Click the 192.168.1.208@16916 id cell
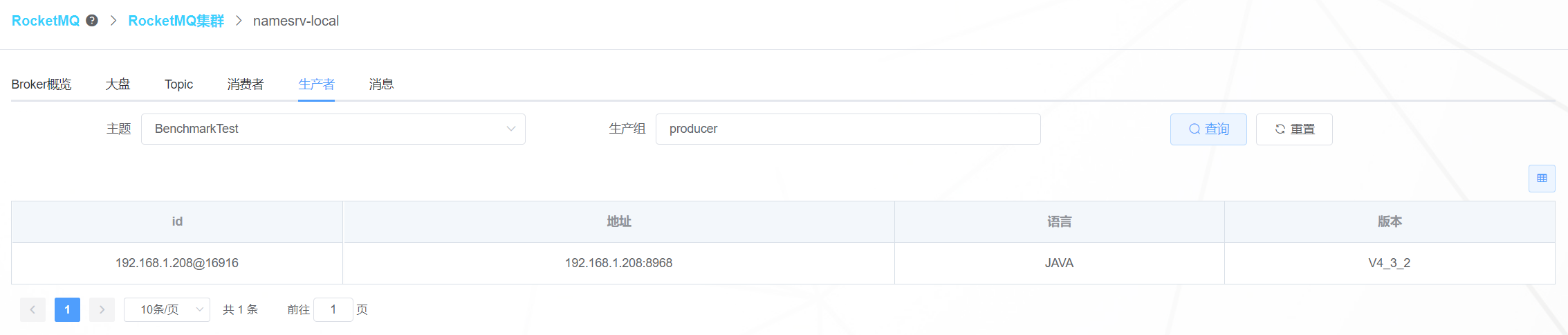 pyautogui.click(x=177, y=263)
